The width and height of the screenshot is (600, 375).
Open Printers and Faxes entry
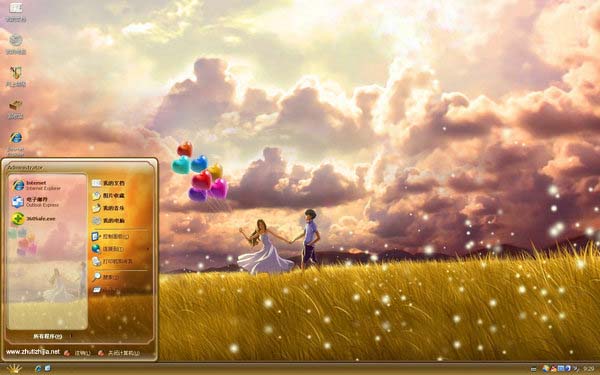tap(112, 262)
